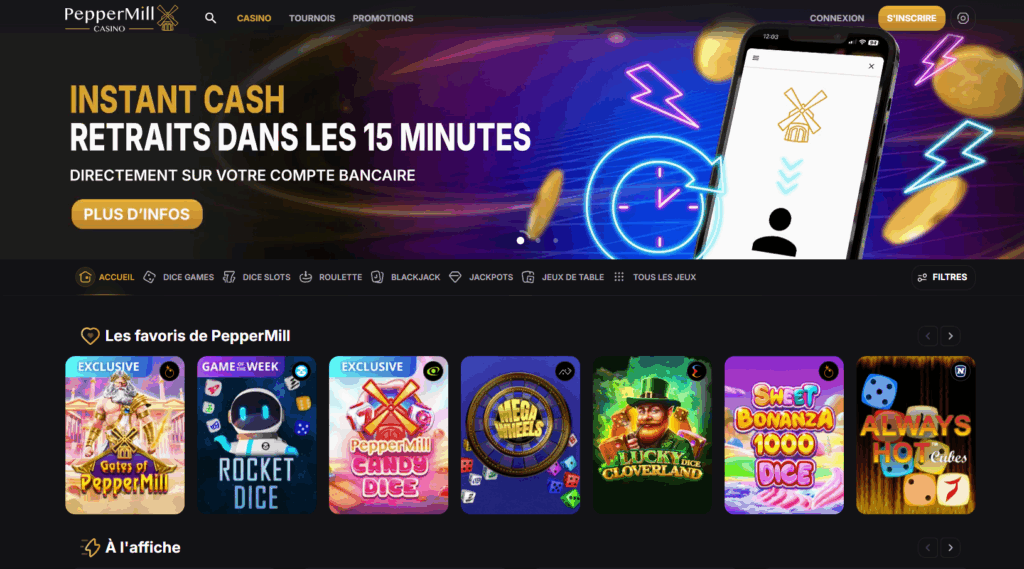Advance the À l'affiche carousel right

[950, 547]
